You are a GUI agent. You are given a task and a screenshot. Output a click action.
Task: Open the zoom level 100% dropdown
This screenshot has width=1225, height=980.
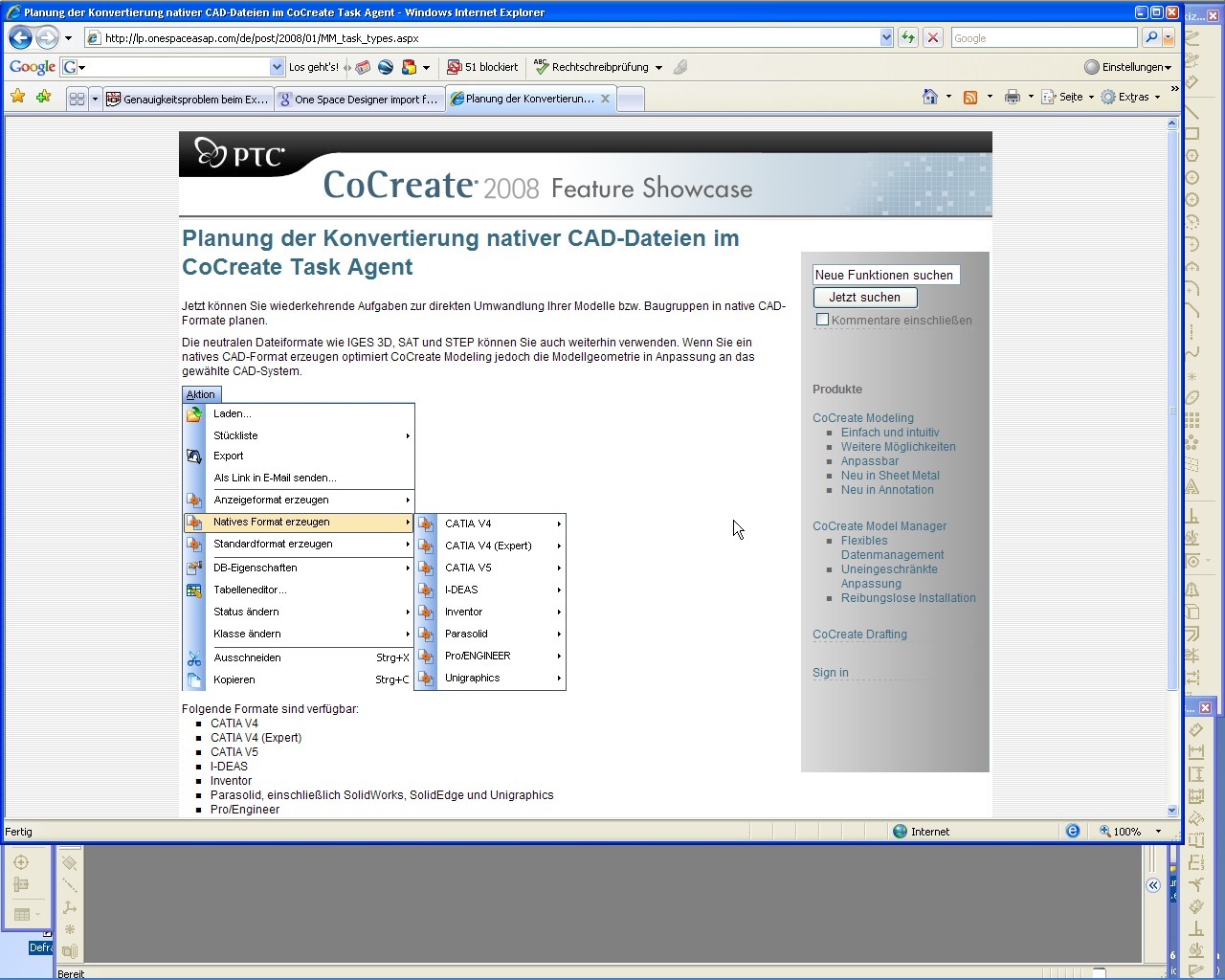point(1158,831)
